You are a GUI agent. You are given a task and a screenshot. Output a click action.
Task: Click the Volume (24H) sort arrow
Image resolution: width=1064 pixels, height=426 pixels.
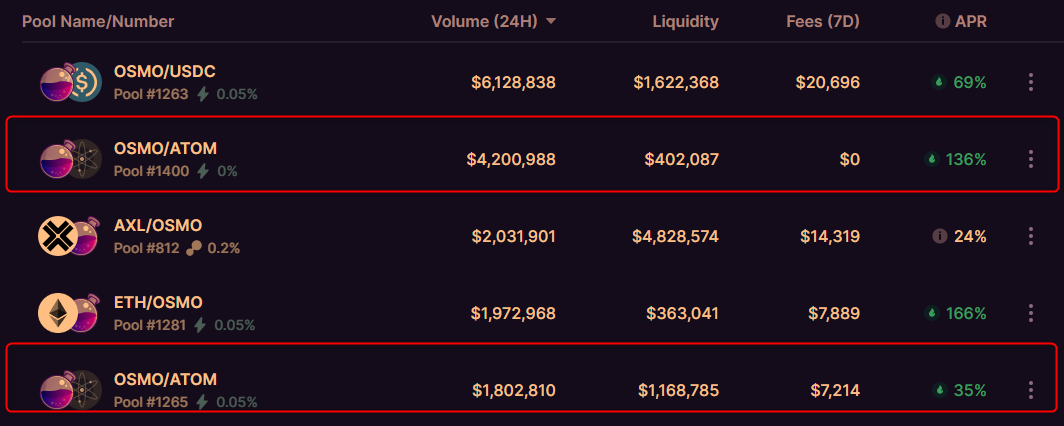[551, 21]
